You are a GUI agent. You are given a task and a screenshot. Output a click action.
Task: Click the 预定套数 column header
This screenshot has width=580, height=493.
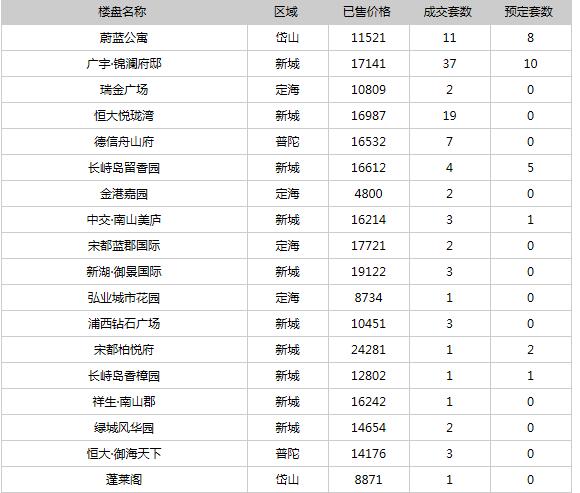[x=530, y=12]
